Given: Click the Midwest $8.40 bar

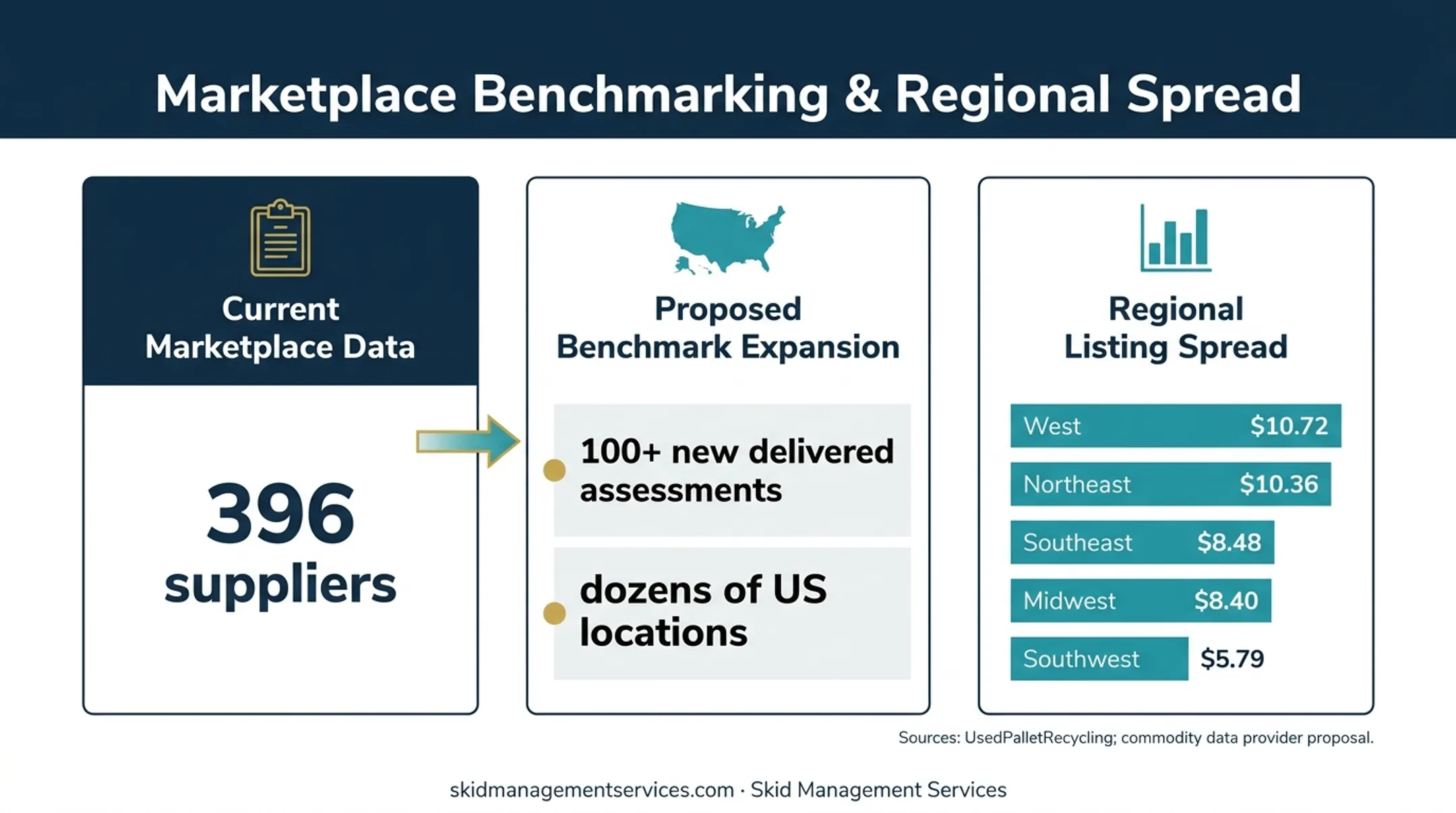Looking at the screenshot, I should point(1141,600).
